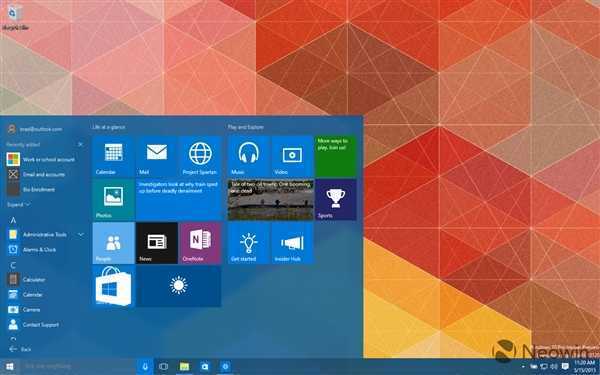Dismiss the Recently added list with X
Screen dimensions: 600x375
point(80,144)
